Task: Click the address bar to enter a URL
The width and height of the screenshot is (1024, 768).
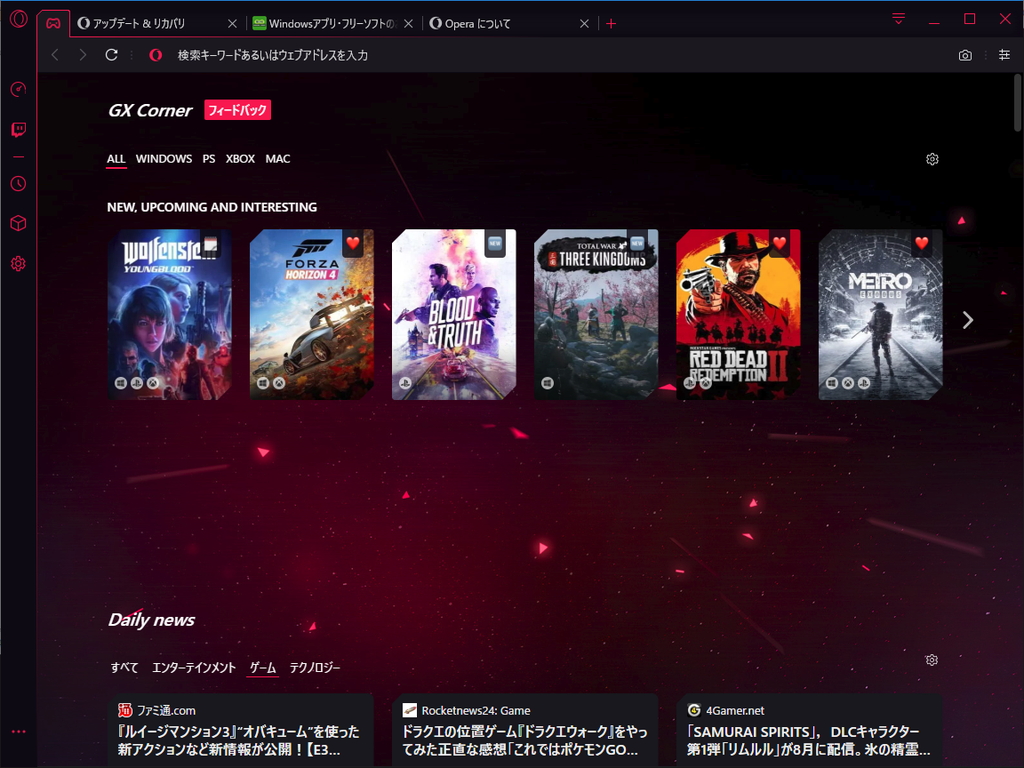Action: pos(400,55)
